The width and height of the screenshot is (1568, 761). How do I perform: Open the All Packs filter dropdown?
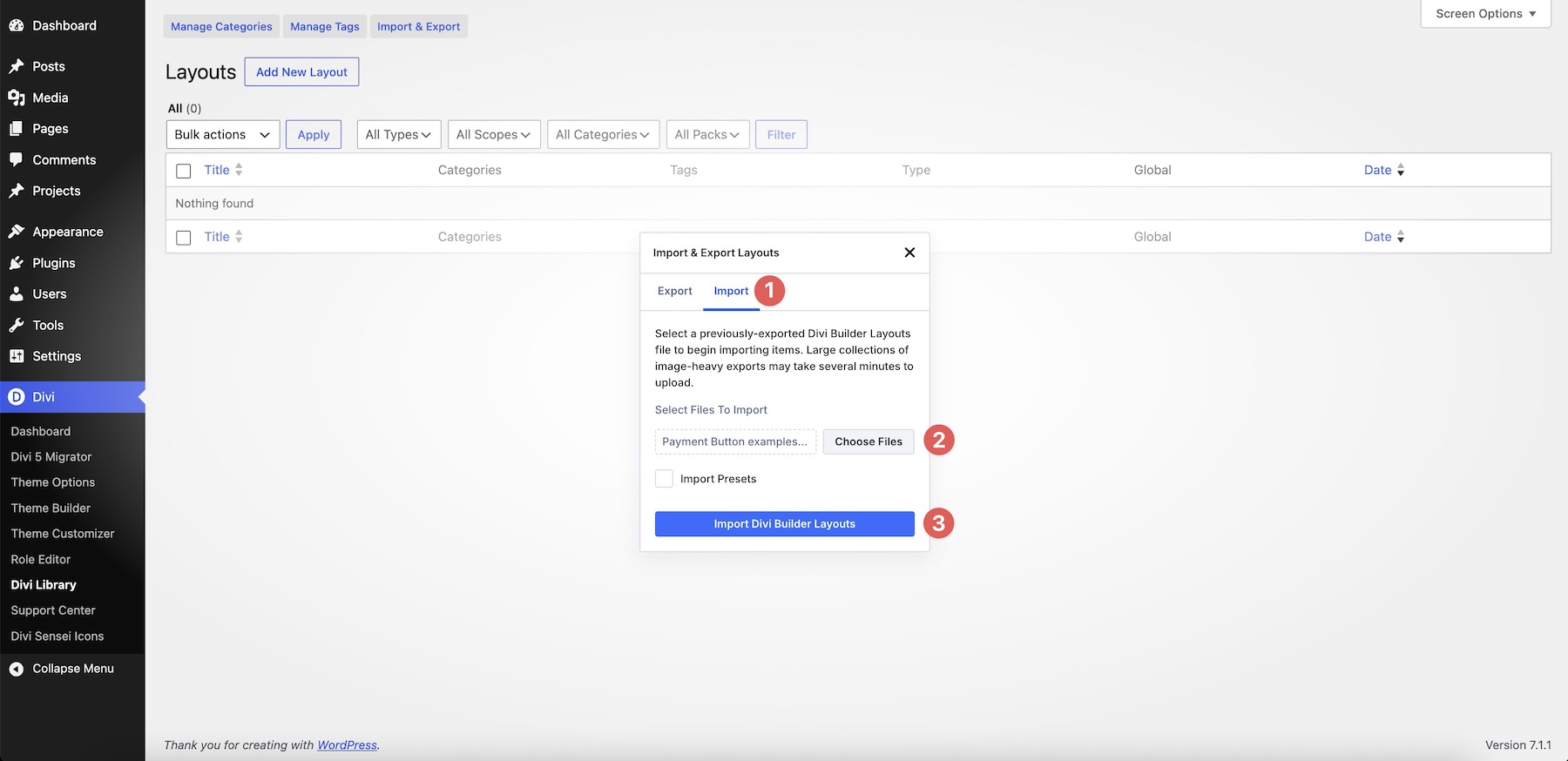[707, 135]
